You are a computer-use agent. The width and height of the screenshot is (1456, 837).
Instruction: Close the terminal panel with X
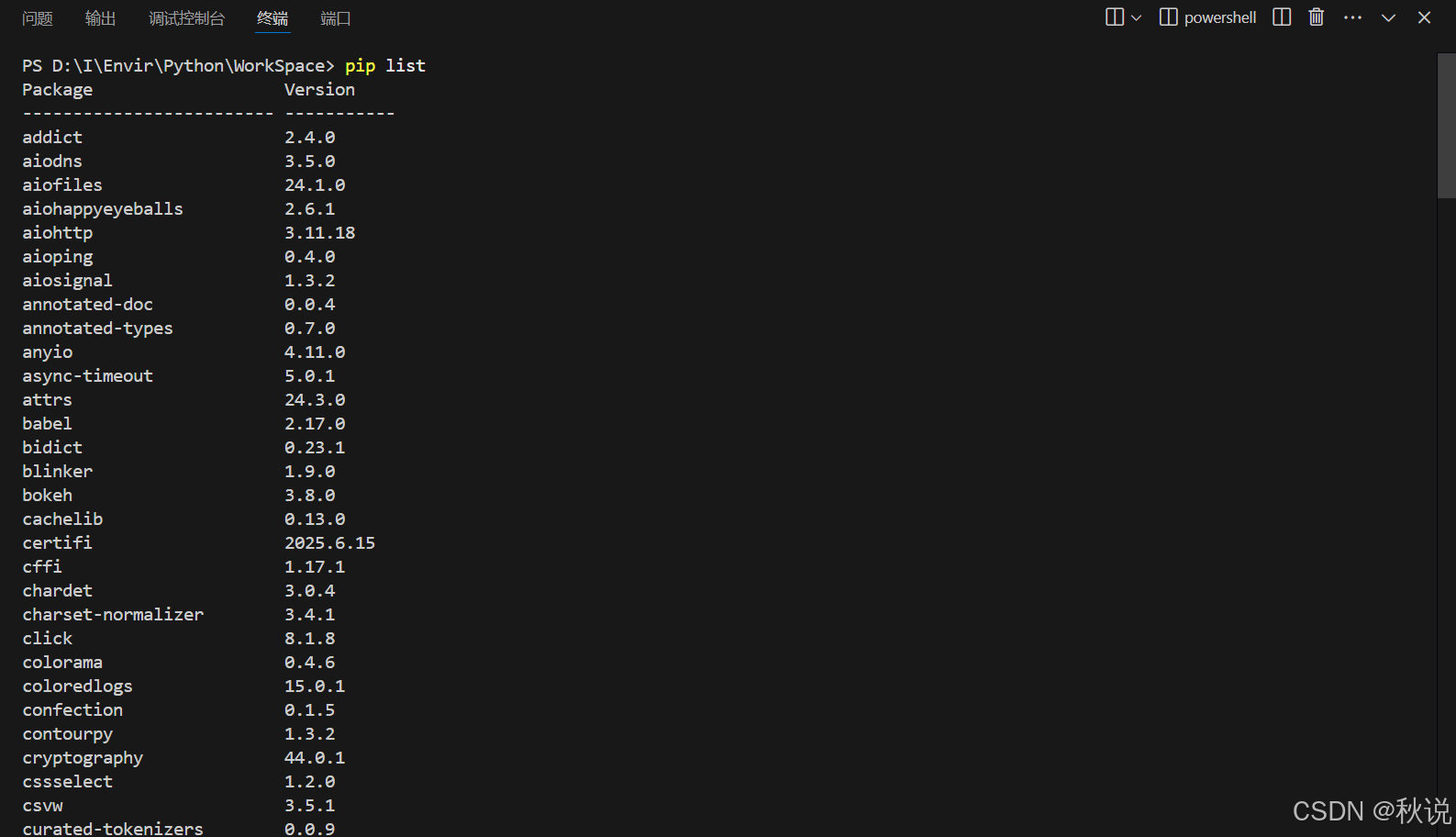(1424, 17)
